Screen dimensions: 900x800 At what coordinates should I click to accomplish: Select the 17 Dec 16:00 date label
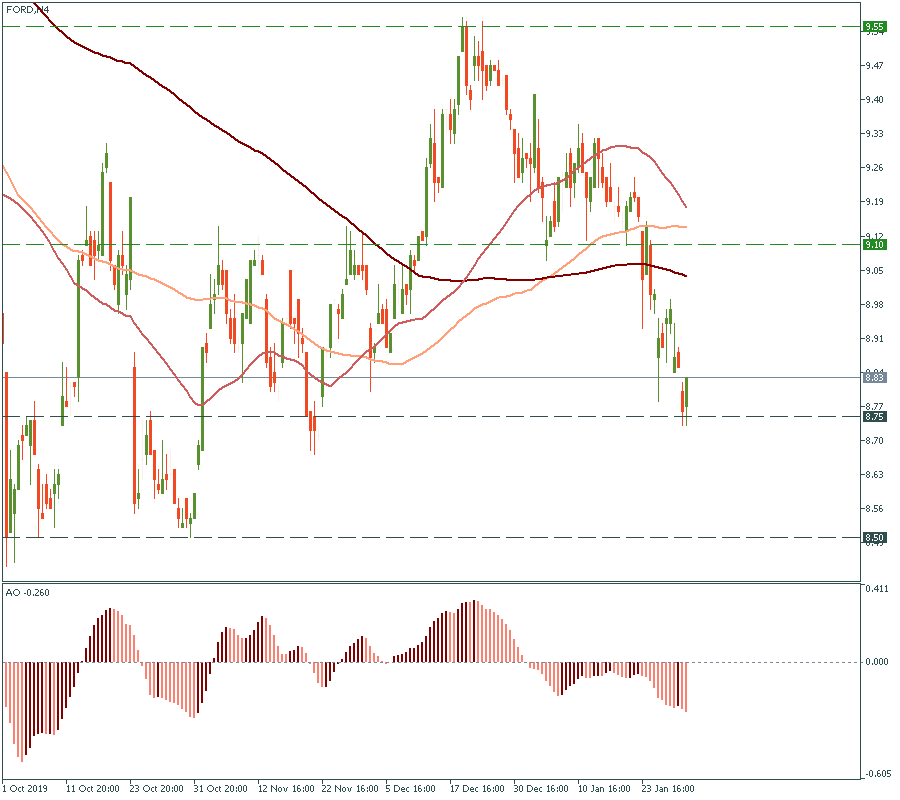tap(476, 788)
